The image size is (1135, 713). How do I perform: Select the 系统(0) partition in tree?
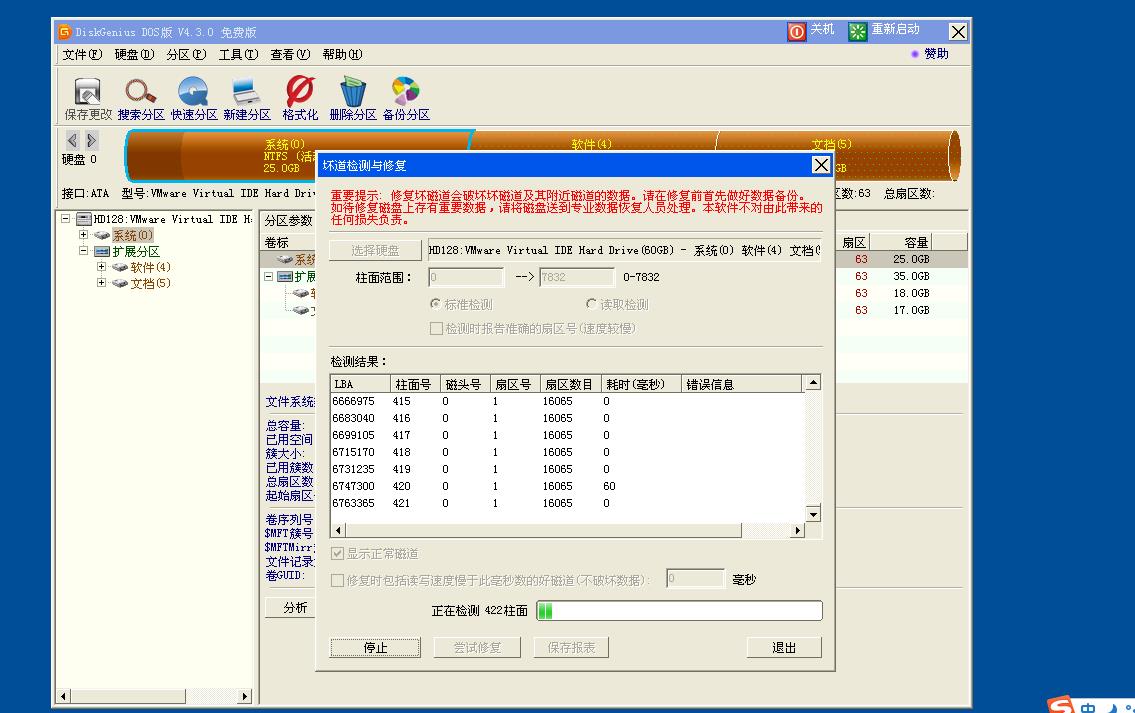(132, 235)
